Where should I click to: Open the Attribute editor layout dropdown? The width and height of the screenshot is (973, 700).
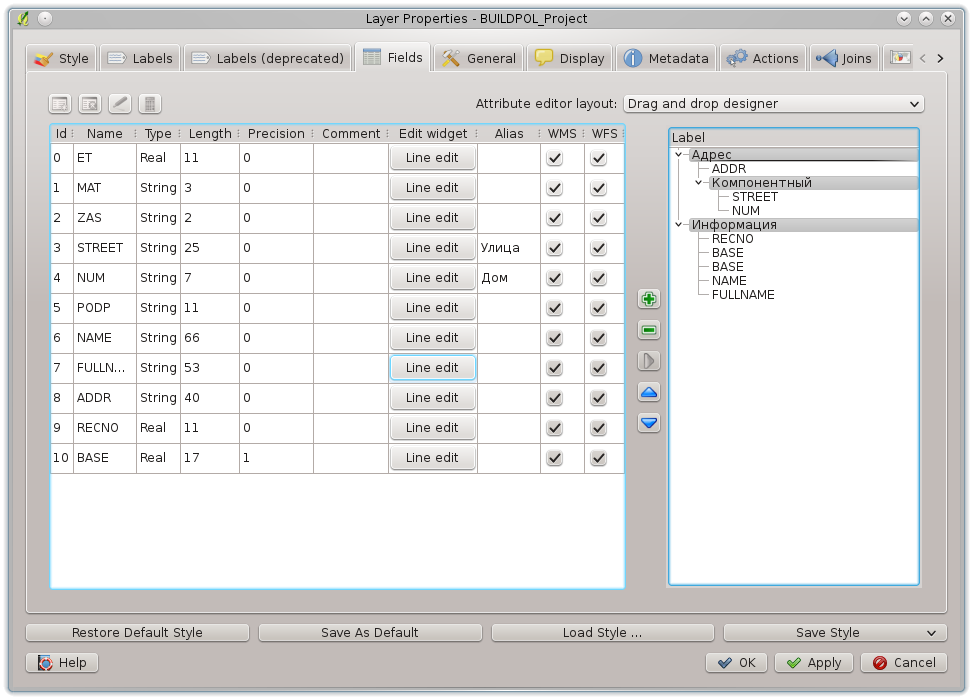pyautogui.click(x=773, y=104)
